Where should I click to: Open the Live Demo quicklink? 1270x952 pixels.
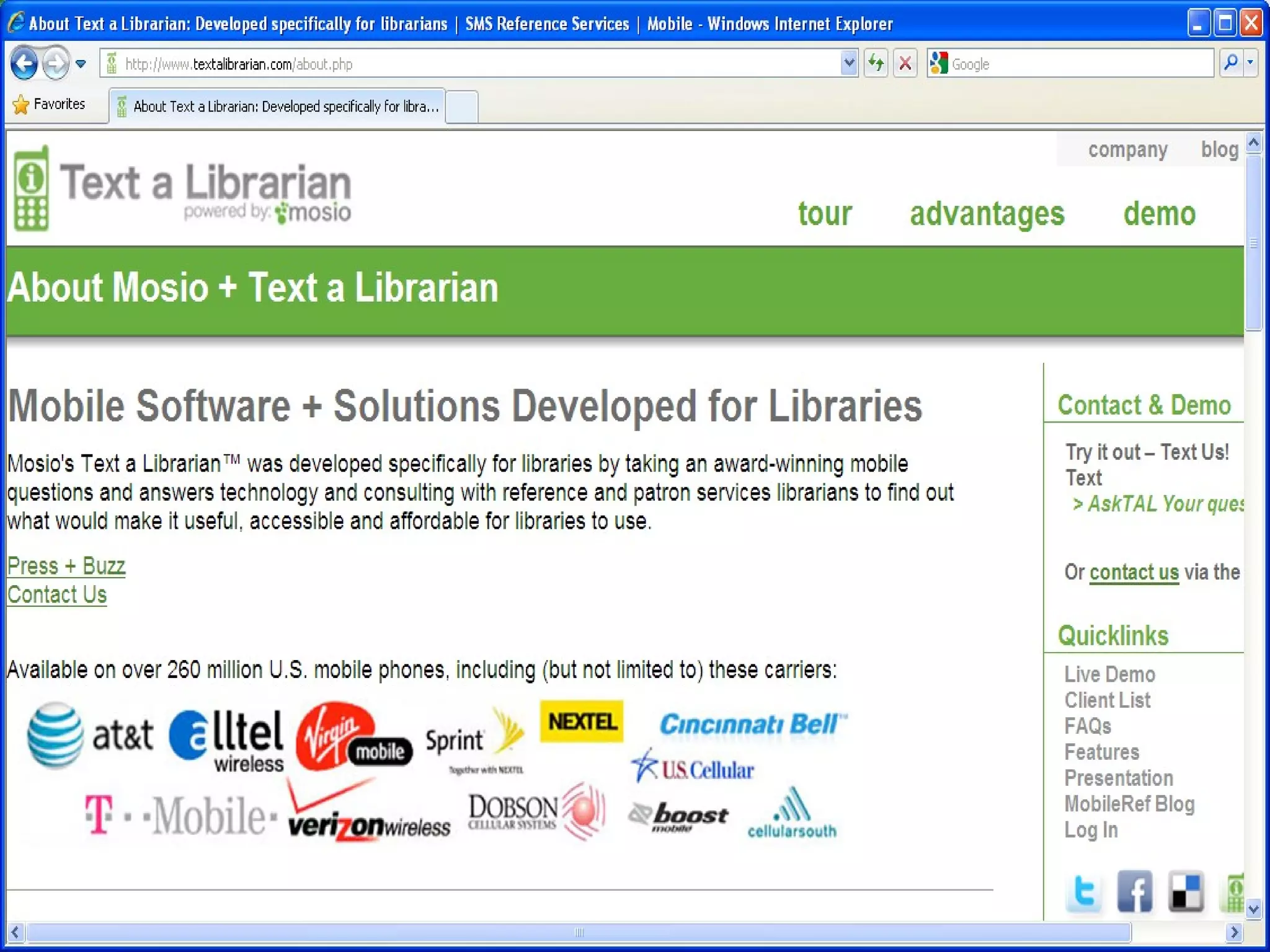coord(1109,674)
